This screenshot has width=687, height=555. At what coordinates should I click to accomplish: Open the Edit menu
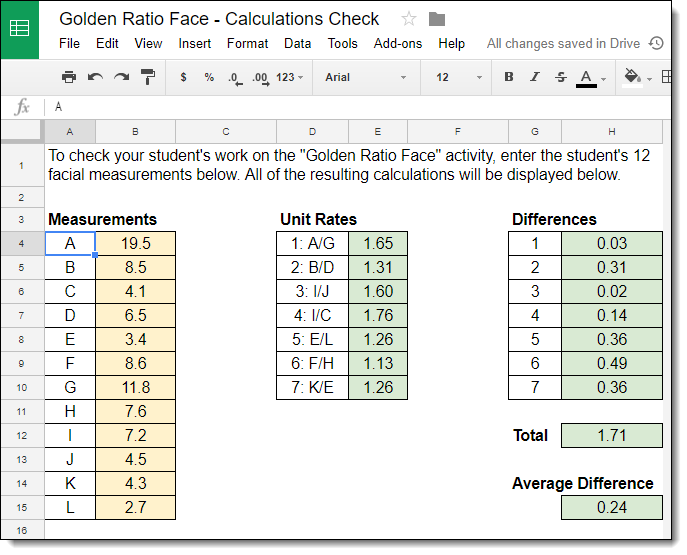107,43
